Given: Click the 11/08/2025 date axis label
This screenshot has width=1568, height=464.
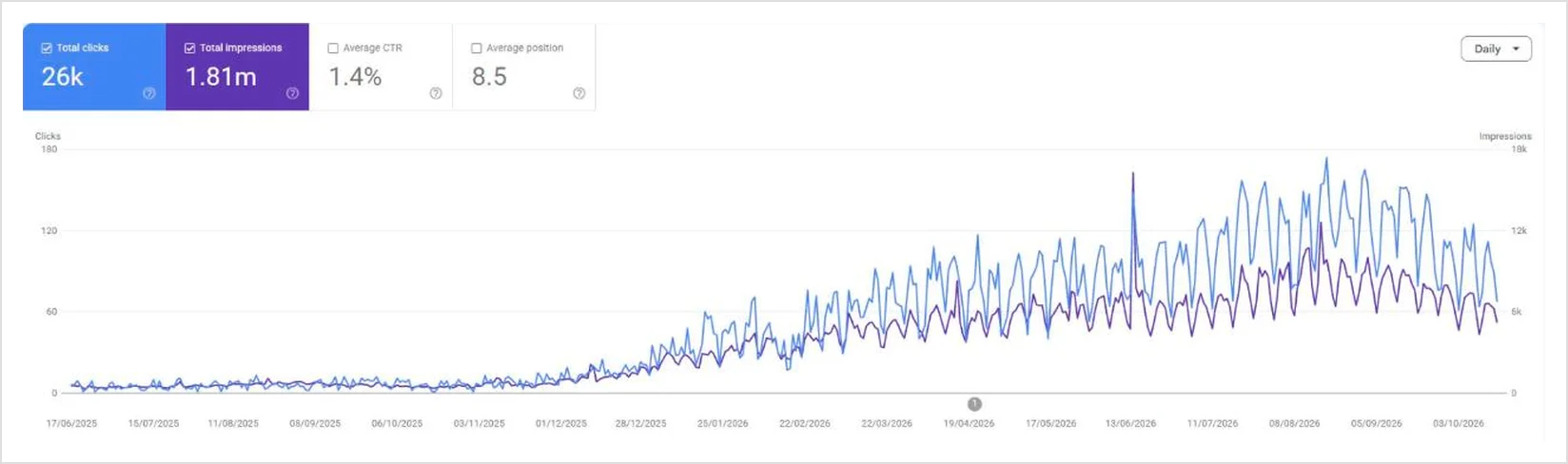Looking at the screenshot, I should [x=233, y=424].
